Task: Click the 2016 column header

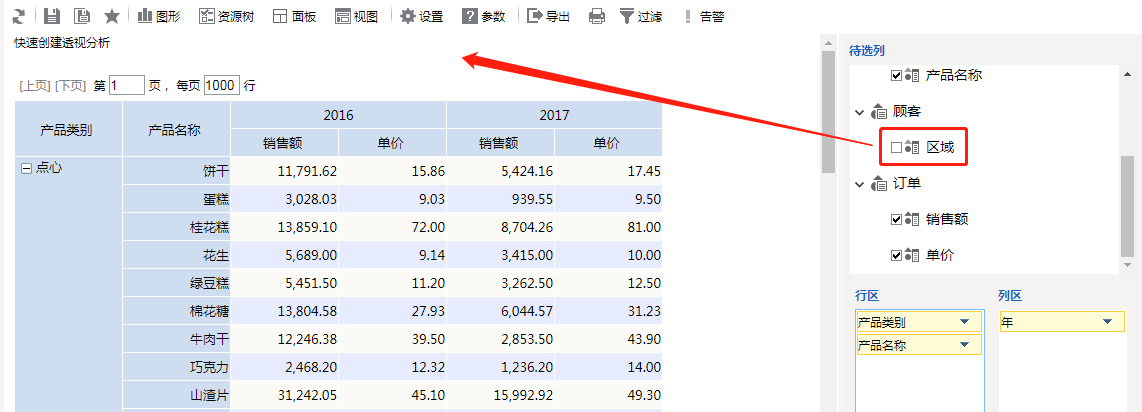Action: pos(339,115)
